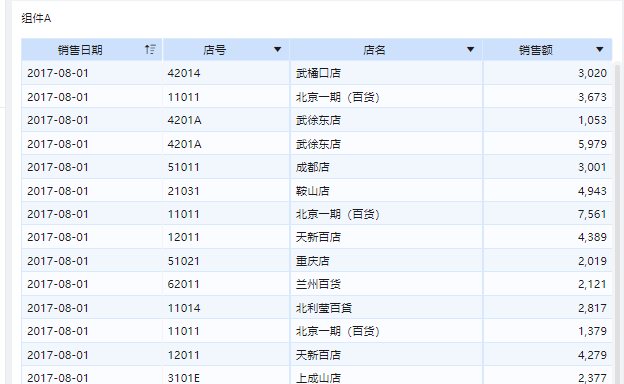Viewport: 624px width, 384px height.
Task: Select sales amount cell 2,817
Action: coord(548,308)
